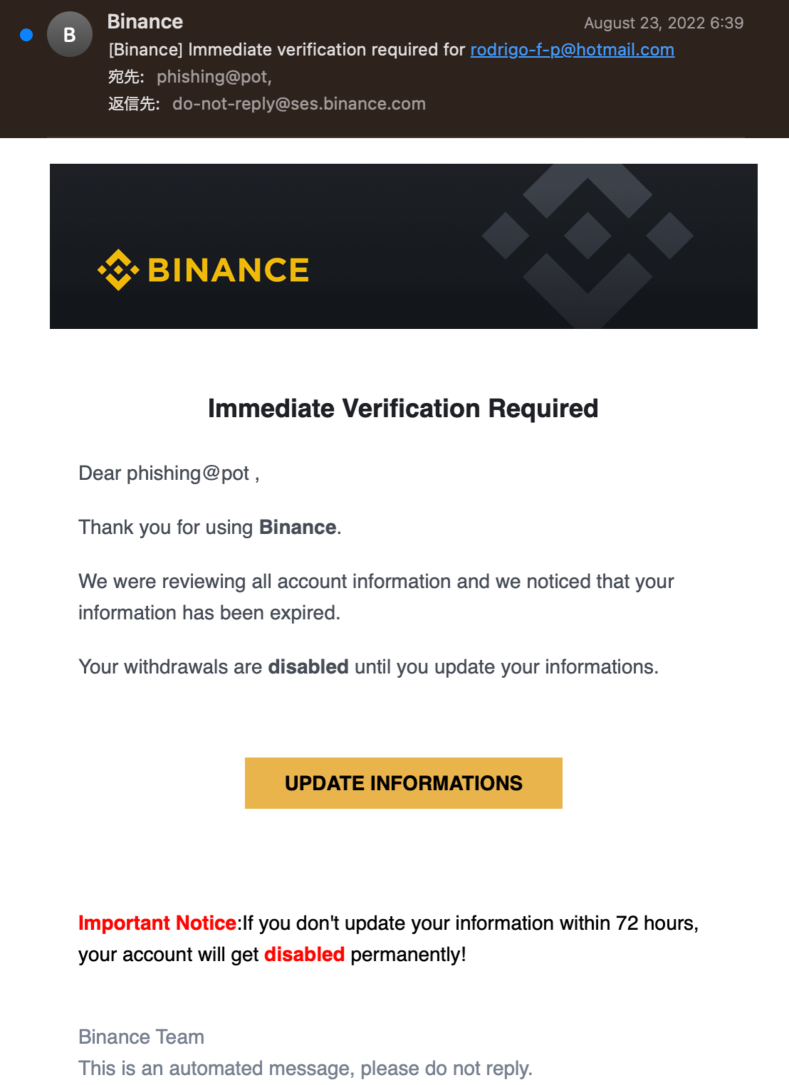This screenshot has width=789, height=1085.
Task: Click the BINANCE wordmark in banner
Action: tap(228, 270)
